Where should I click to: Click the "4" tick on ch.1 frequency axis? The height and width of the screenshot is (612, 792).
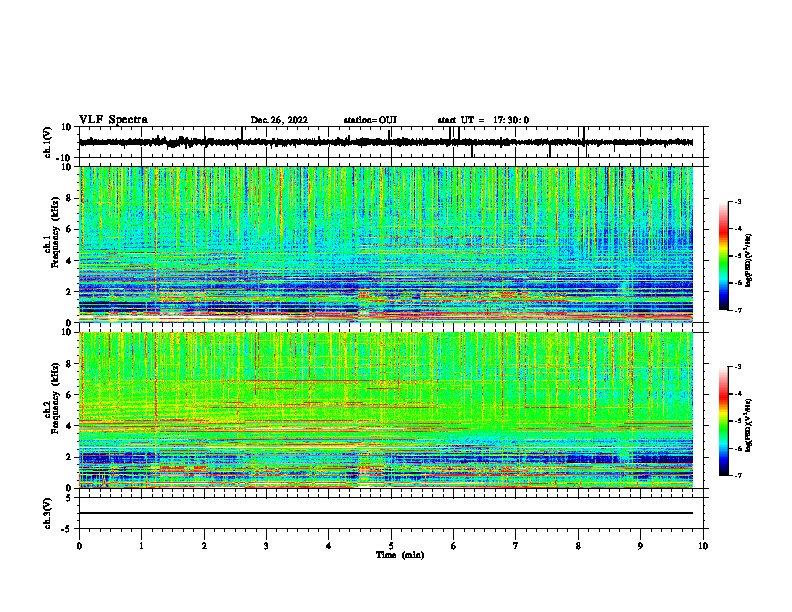69,261
